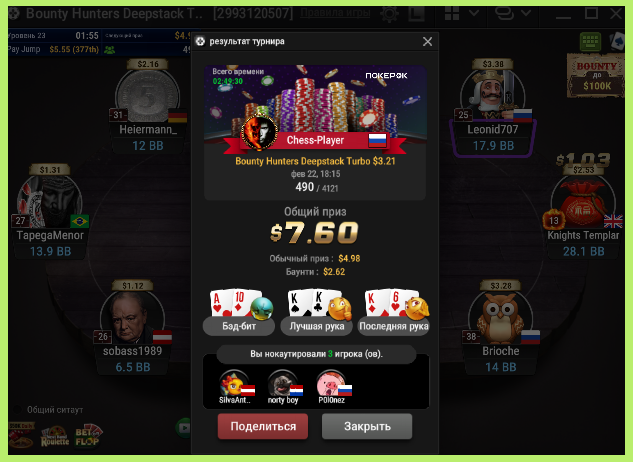Expand the grid layout dropdown arrow
The width and height of the screenshot is (633, 462).
474,13
